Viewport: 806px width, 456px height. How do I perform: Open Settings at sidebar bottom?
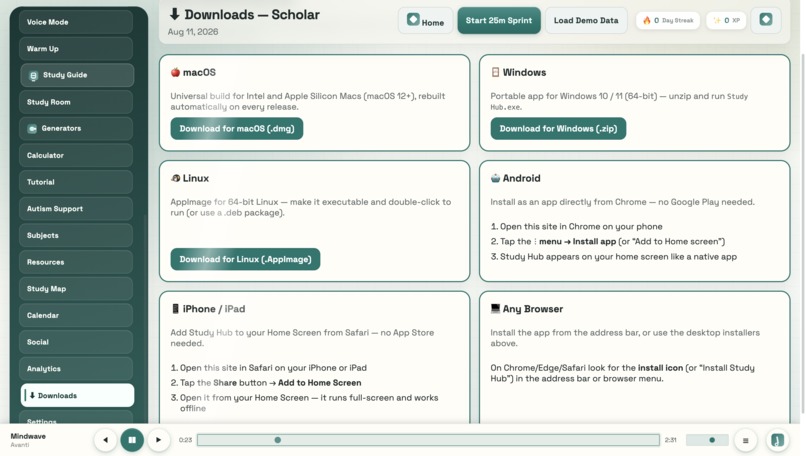click(x=76, y=417)
